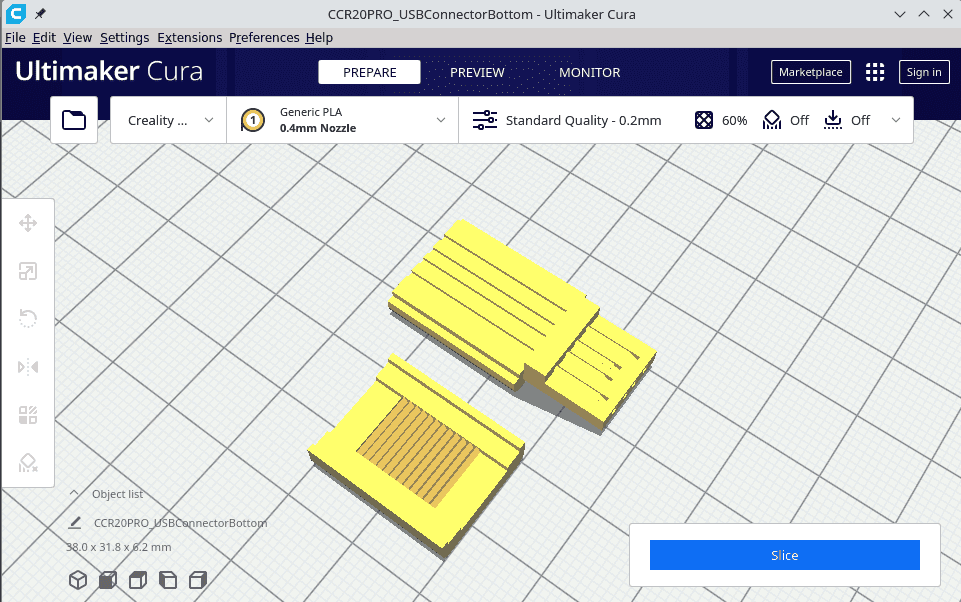The height and width of the screenshot is (602, 961).
Task: Click the Cura app logo icon
Action: [x=15, y=13]
